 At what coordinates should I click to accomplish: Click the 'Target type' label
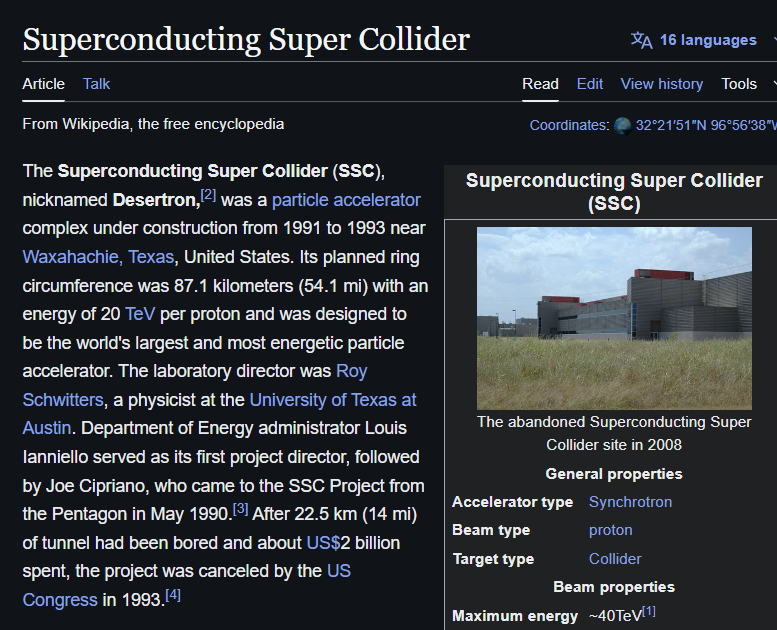tap(493, 559)
